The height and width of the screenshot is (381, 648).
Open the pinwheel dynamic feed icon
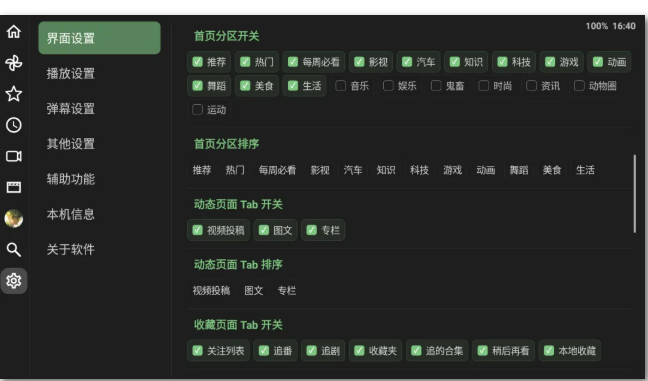tap(14, 63)
